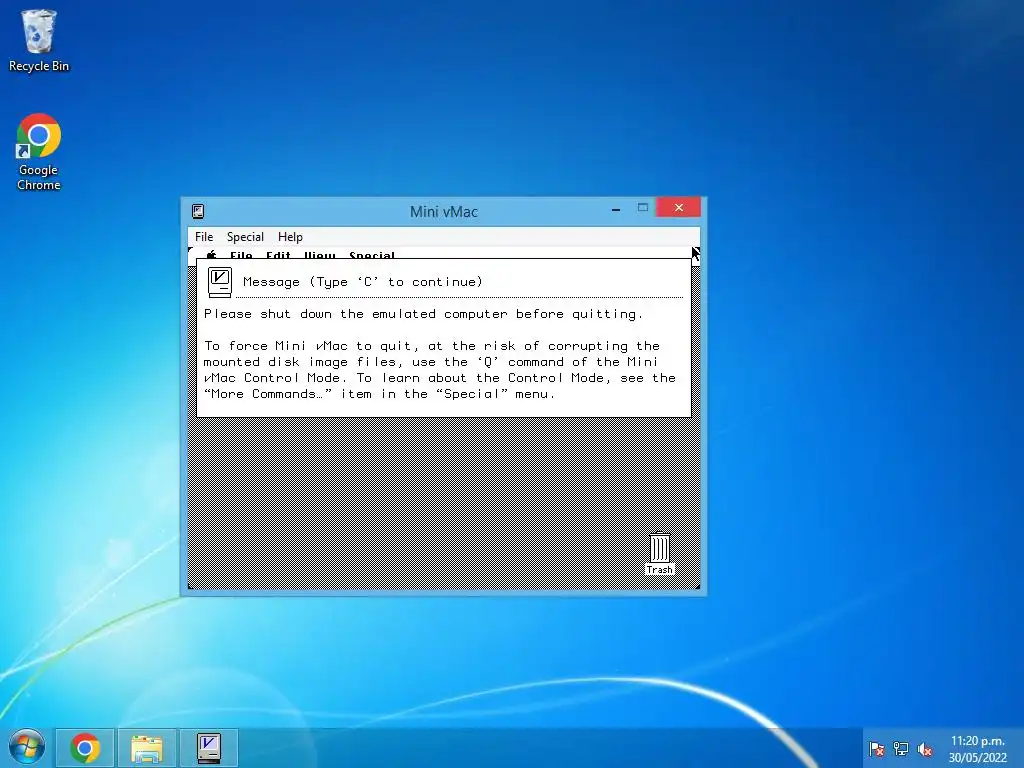Viewport: 1024px width, 768px height.
Task: Open the Mini vMac File menu
Action: coord(204,236)
